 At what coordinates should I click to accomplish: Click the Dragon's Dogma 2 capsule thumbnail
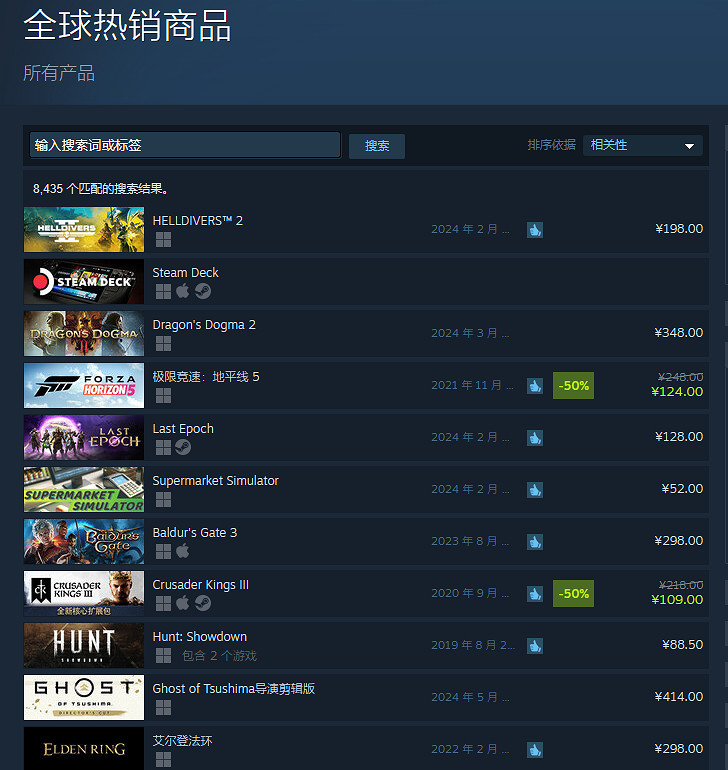click(84, 333)
